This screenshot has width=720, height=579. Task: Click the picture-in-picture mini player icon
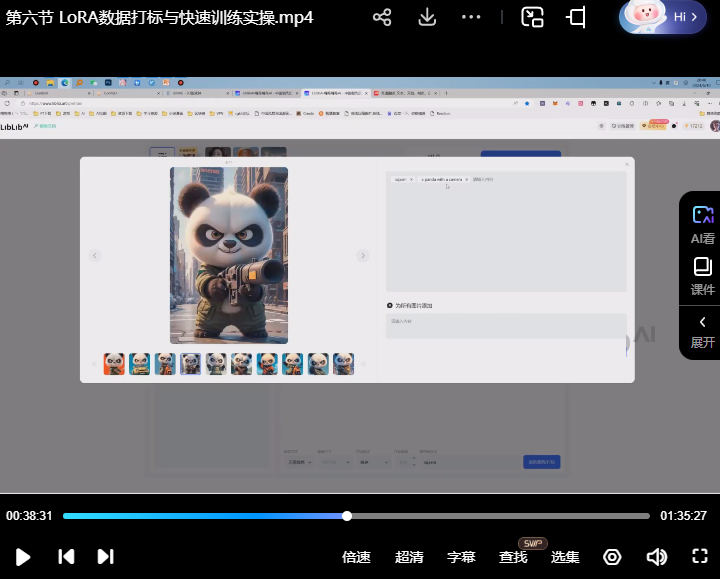[532, 18]
